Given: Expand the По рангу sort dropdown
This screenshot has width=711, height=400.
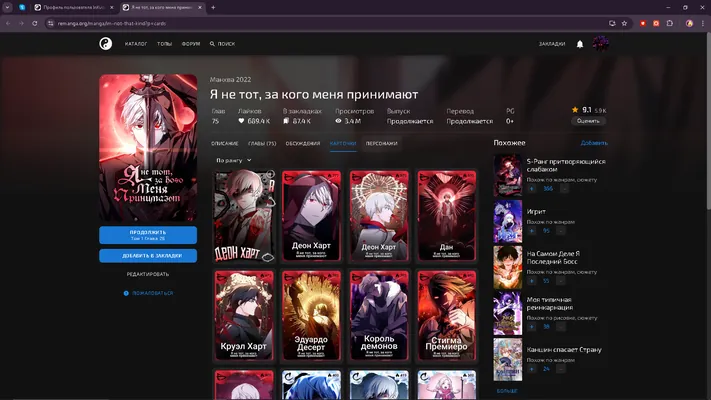Looking at the screenshot, I should coord(234,160).
